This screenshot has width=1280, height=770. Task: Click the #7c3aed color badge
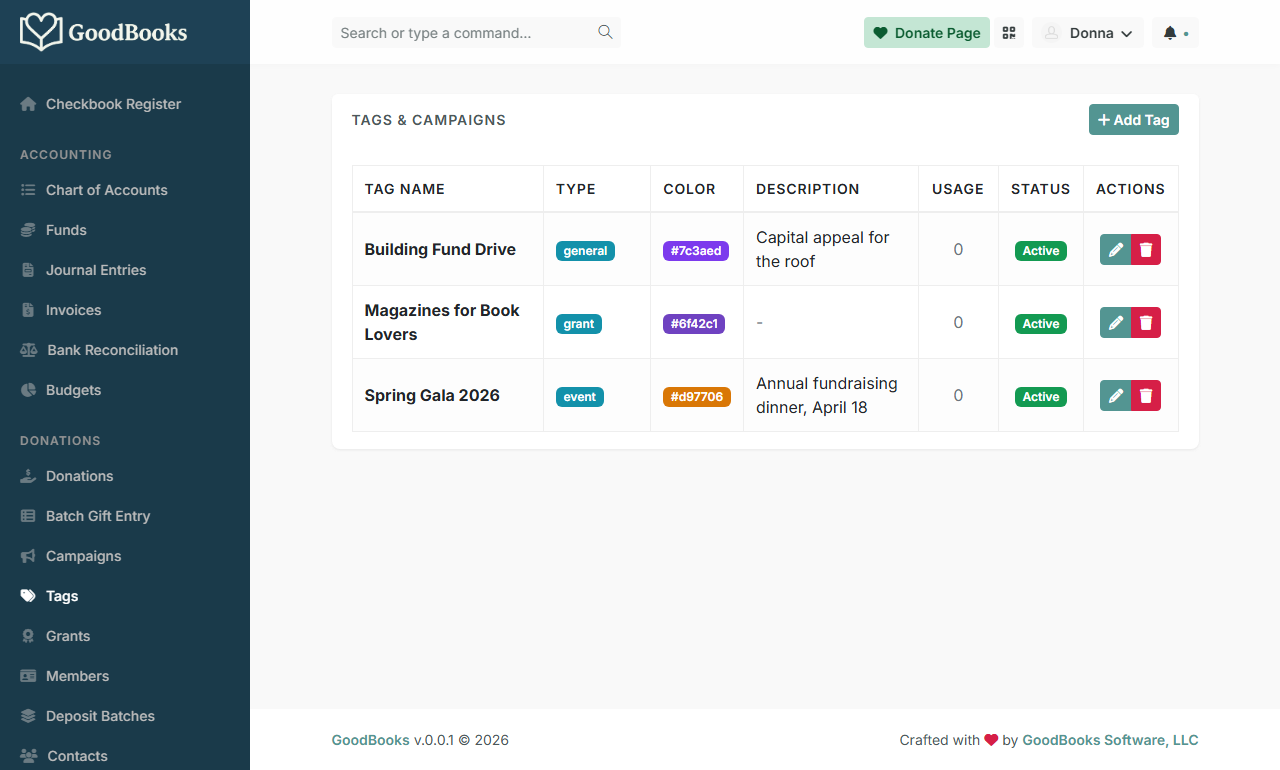(x=696, y=251)
